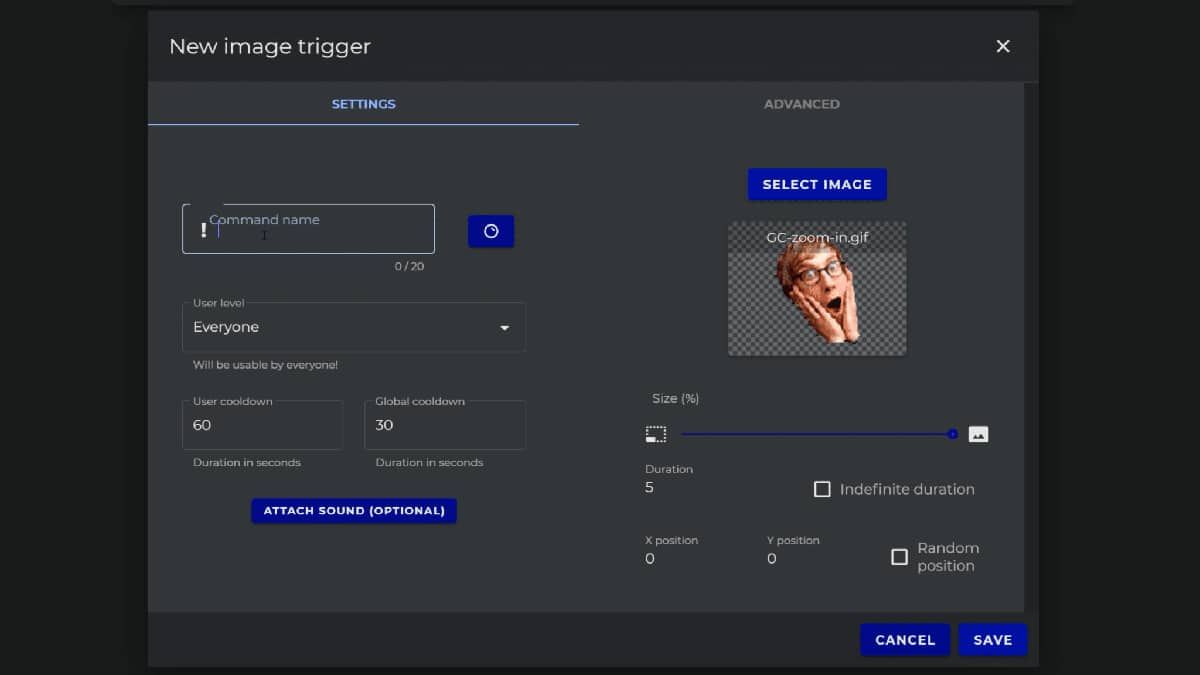Screen dimensions: 1200x675
Task: Click the Size percentage slider handle
Action: point(952,434)
